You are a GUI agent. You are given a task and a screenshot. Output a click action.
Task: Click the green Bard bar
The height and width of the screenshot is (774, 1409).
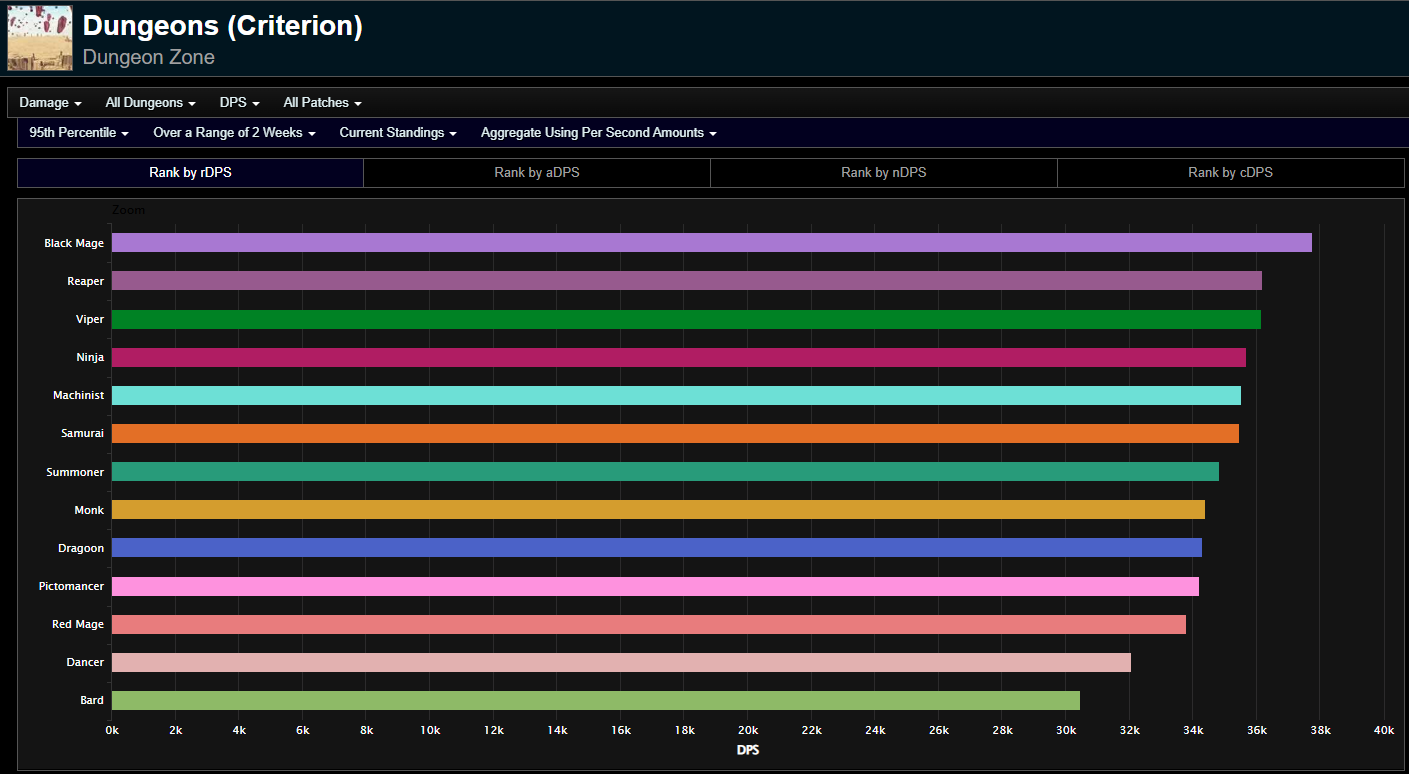click(x=596, y=700)
